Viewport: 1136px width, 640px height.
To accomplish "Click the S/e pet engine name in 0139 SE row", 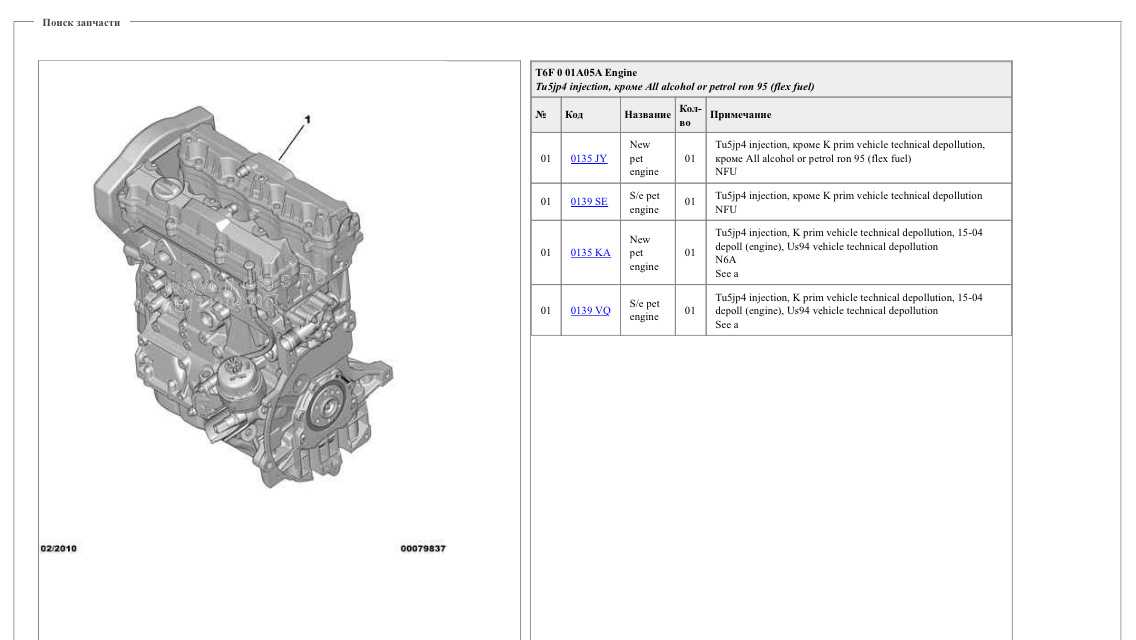I will point(644,202).
